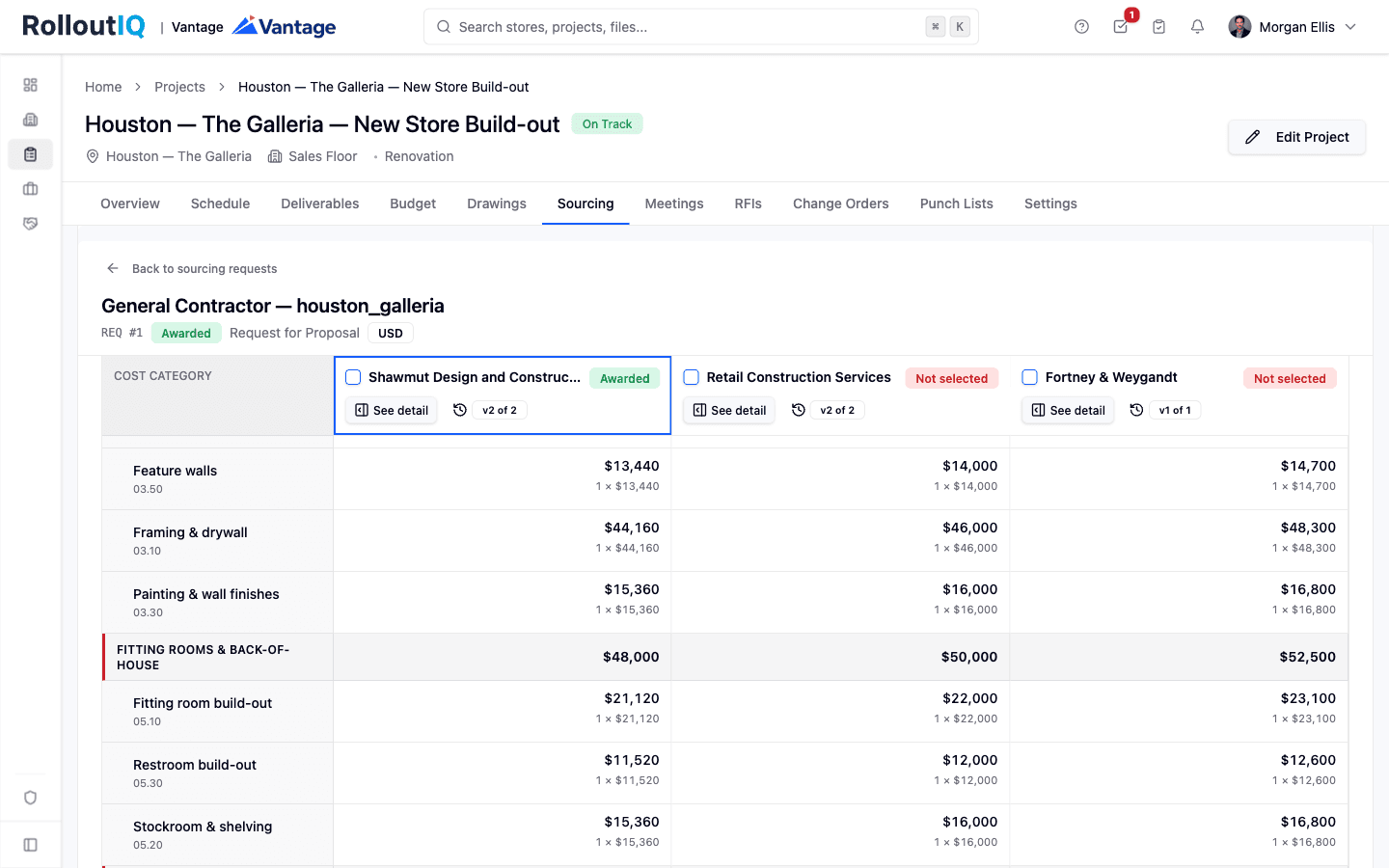Open version history icon for Fortney & Weygandt
The width and height of the screenshot is (1389, 868).
[1136, 410]
